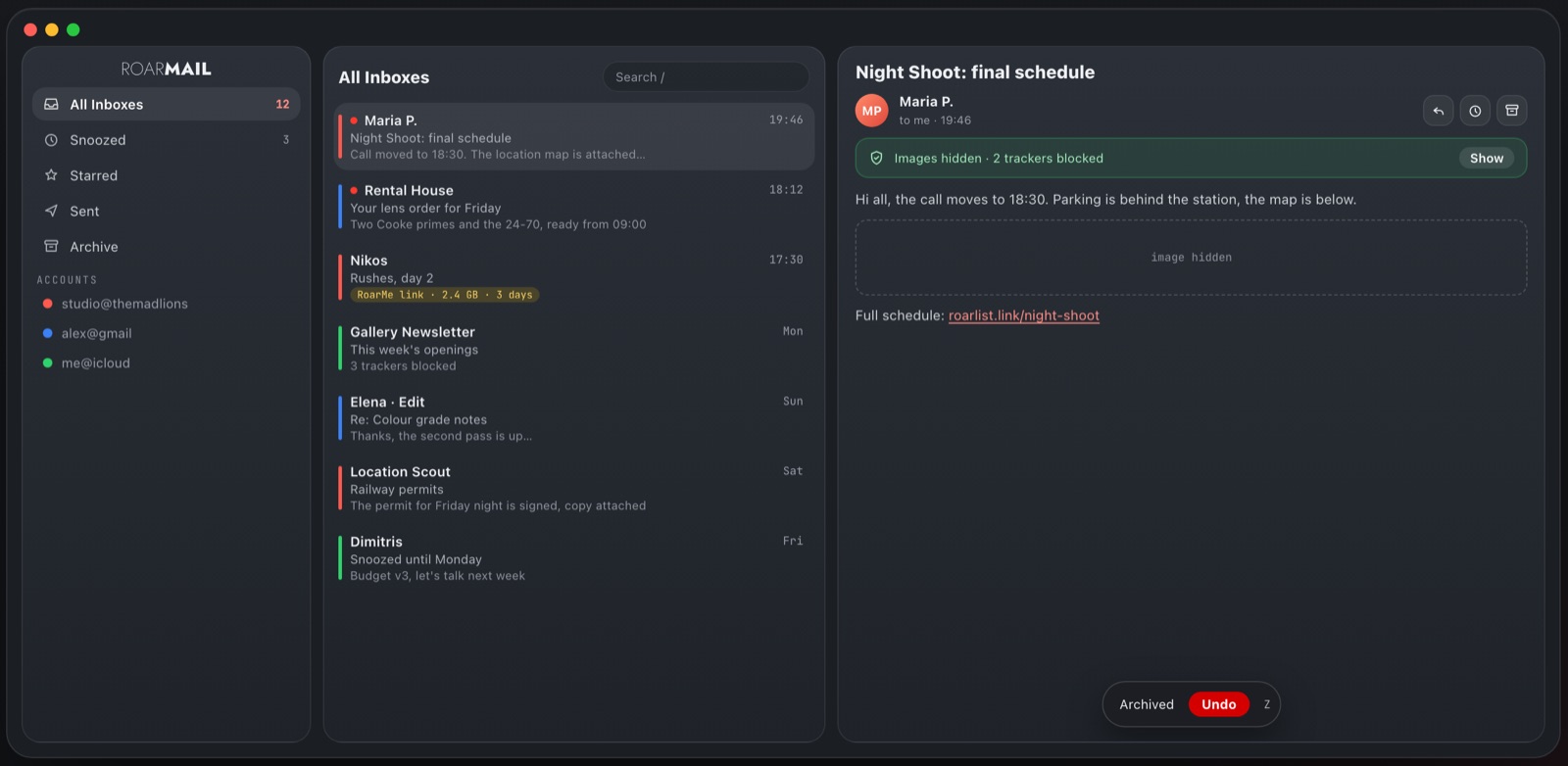
Task: Archive the open message with box icon
Action: (1512, 111)
